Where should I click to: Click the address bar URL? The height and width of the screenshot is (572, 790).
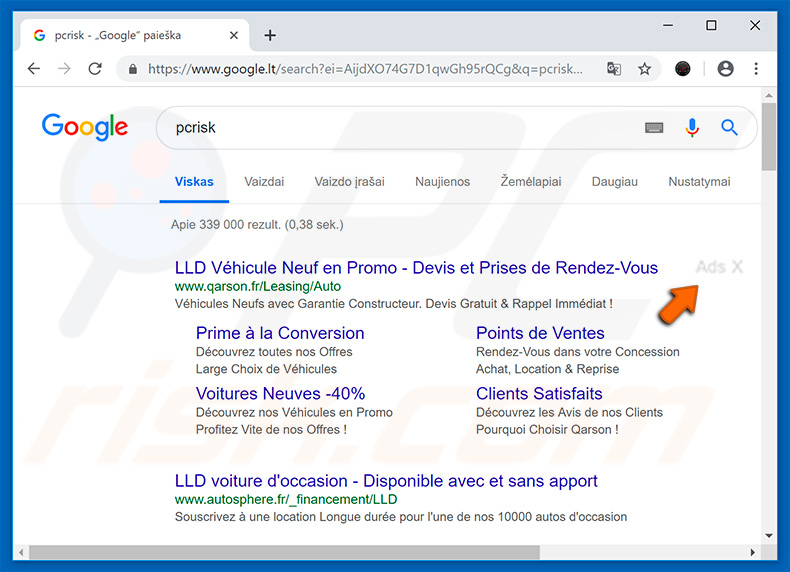[x=365, y=69]
